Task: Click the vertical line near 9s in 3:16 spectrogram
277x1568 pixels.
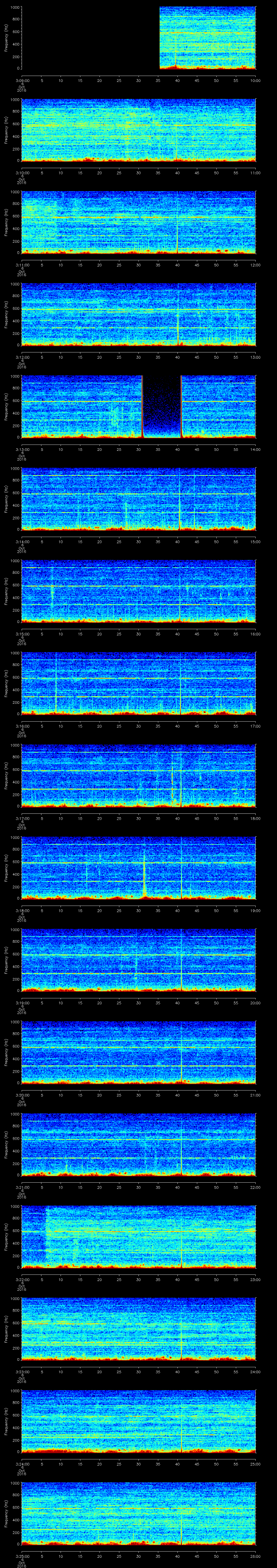Action: [x=56, y=683]
